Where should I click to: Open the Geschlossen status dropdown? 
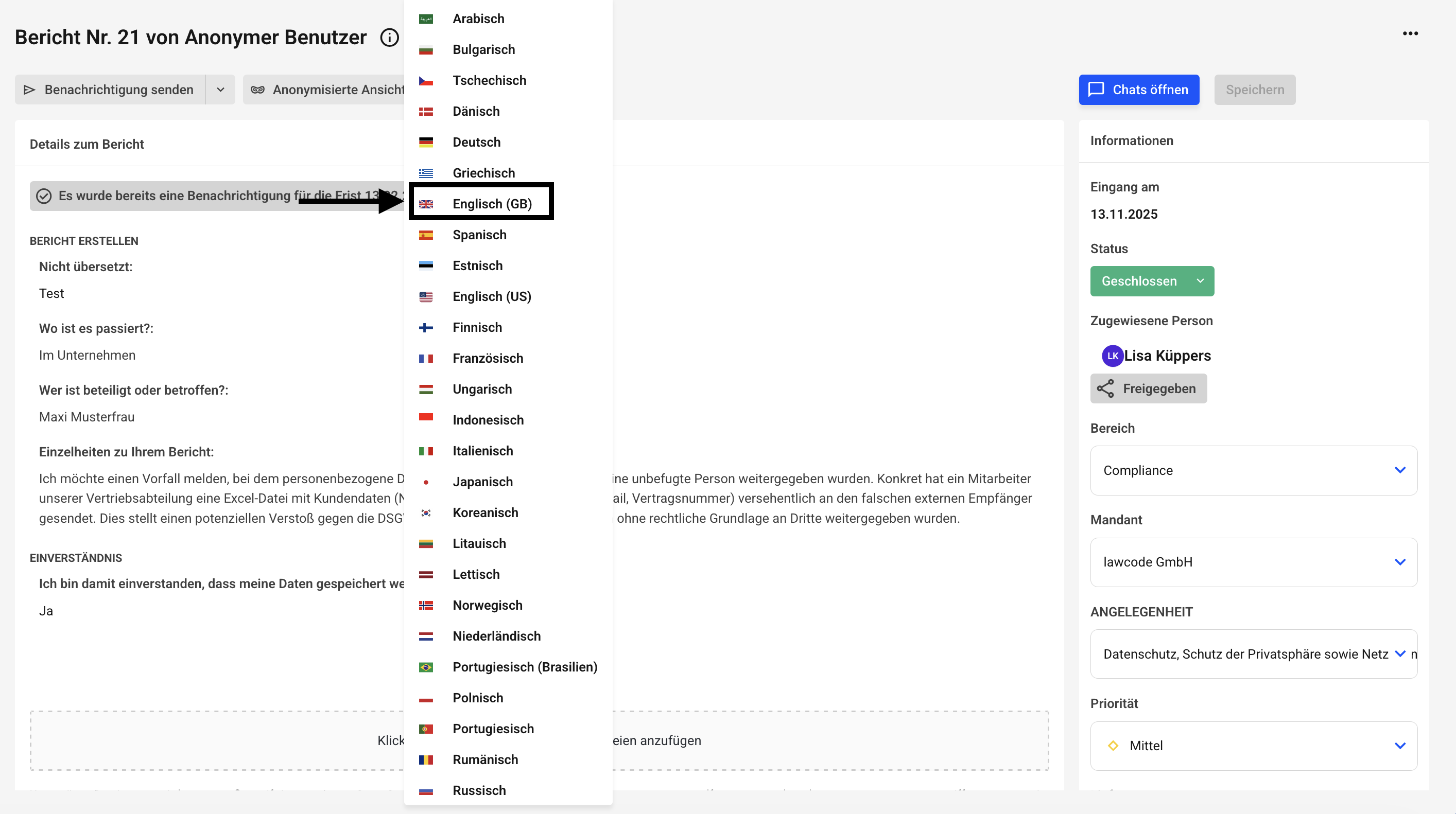[x=1151, y=281]
